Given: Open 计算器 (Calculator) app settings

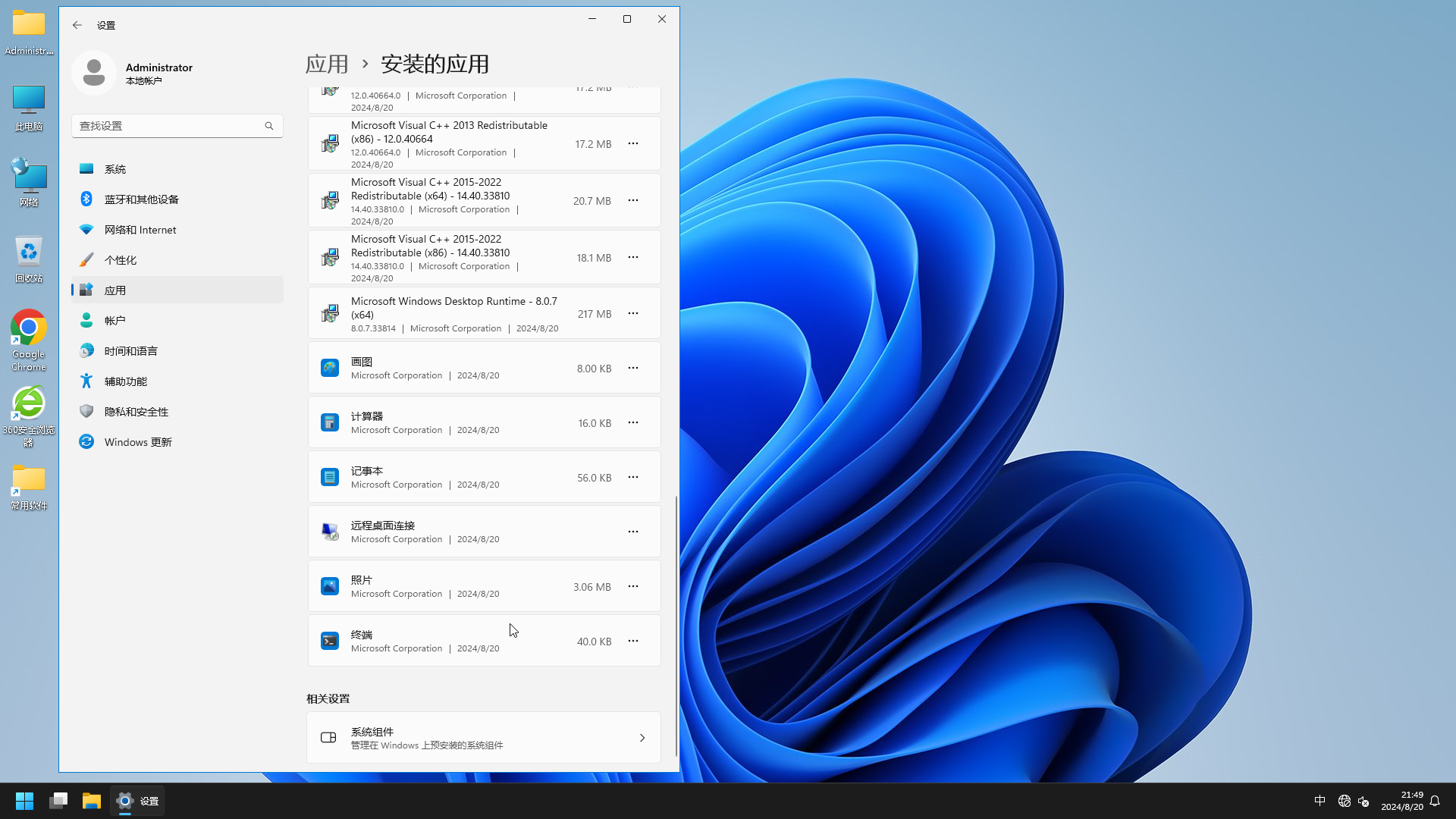Looking at the screenshot, I should pyautogui.click(x=632, y=422).
